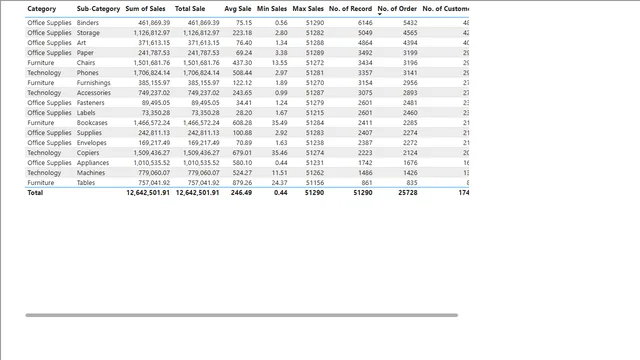Select the Art sub-category cell
The height and width of the screenshot is (360, 640).
[81, 43]
